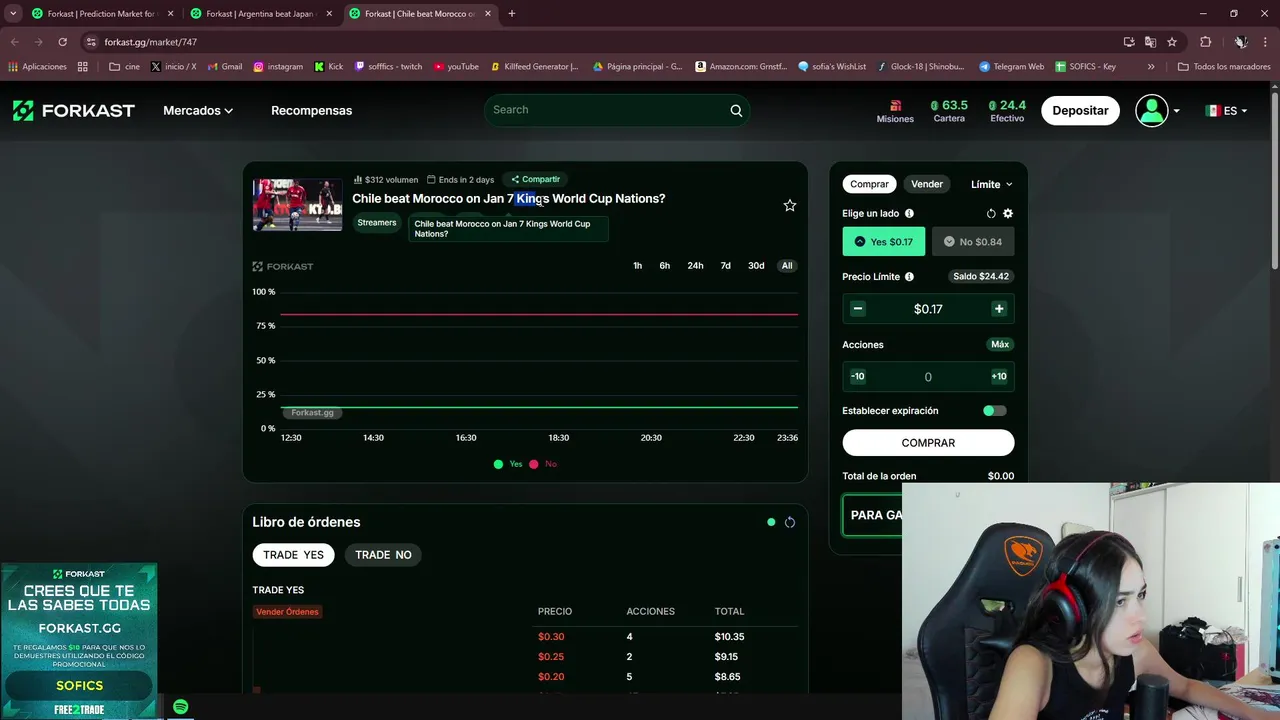Favorite the market with the star icon
1280x720 pixels.
point(789,205)
